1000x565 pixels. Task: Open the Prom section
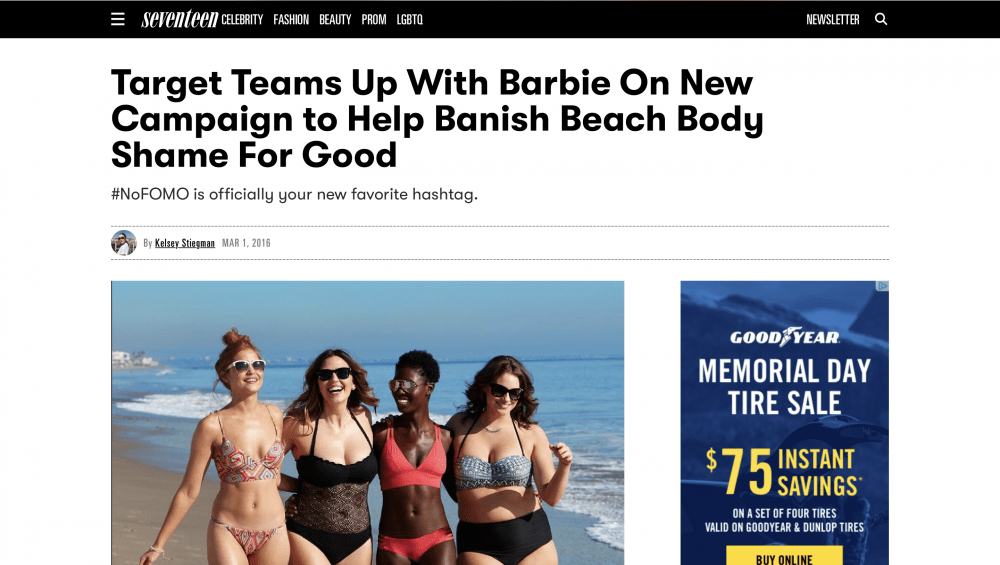click(374, 20)
